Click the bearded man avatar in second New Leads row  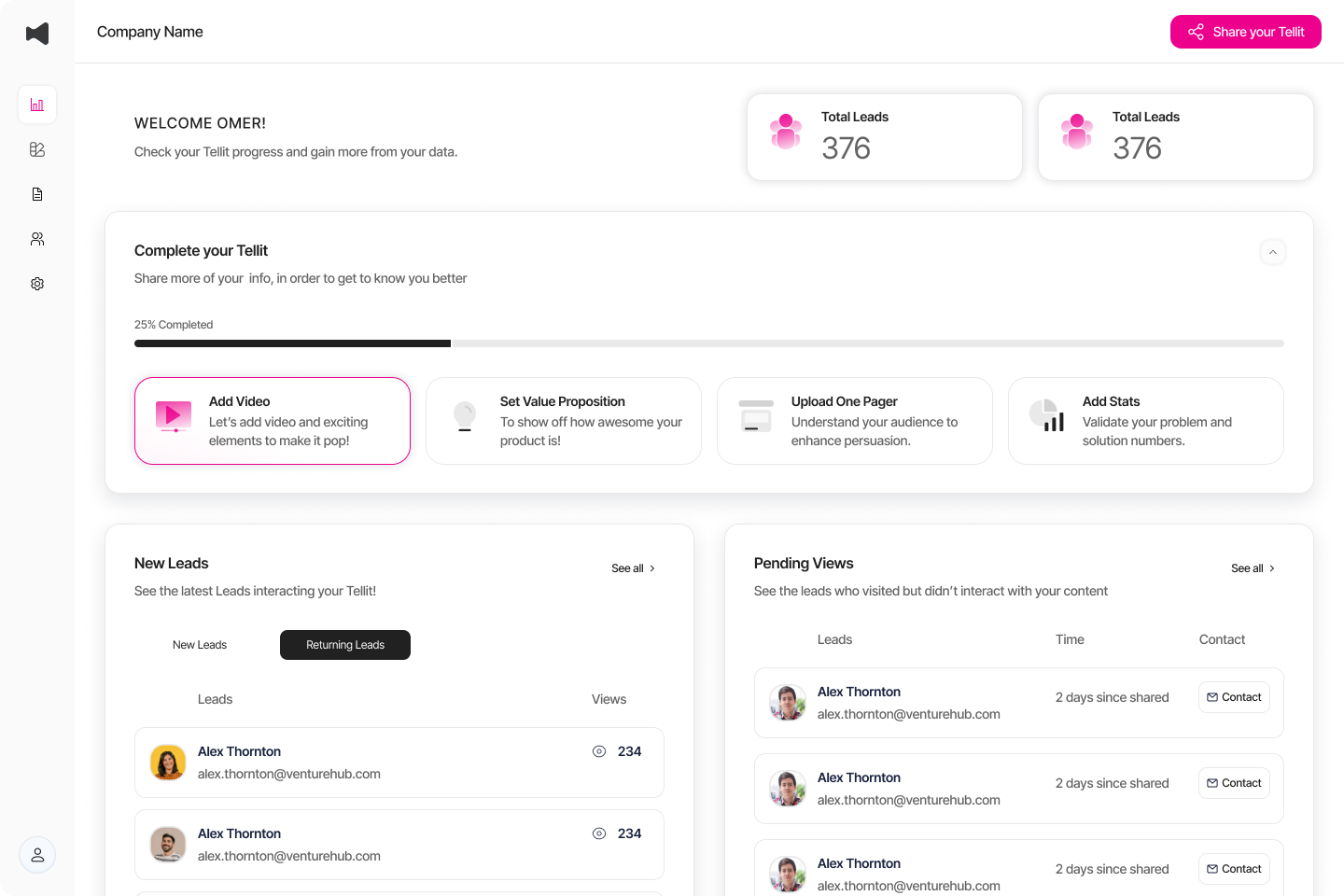[168, 845]
